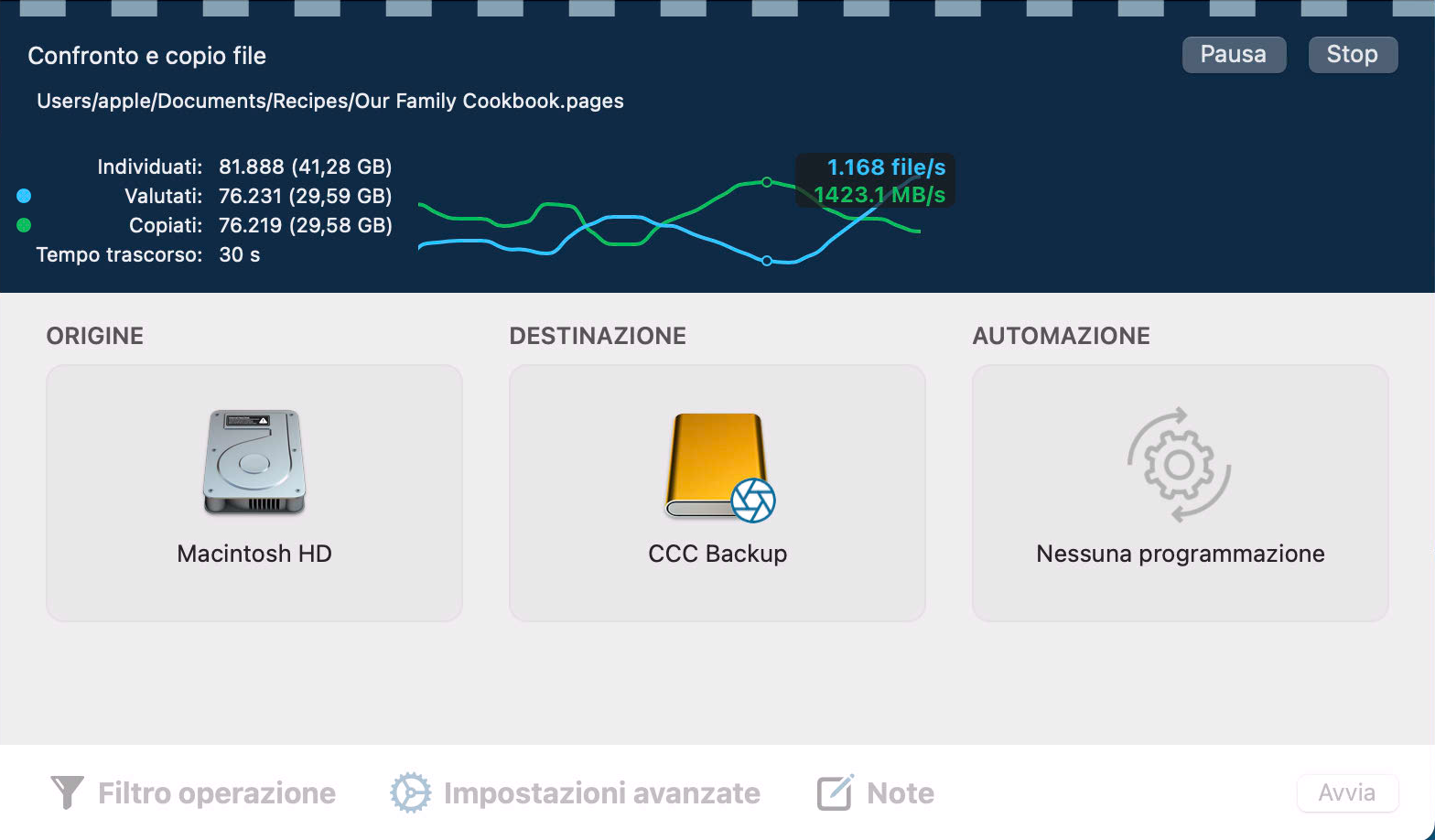Click the Pausa button
The image size is (1435, 840).
click(1234, 55)
